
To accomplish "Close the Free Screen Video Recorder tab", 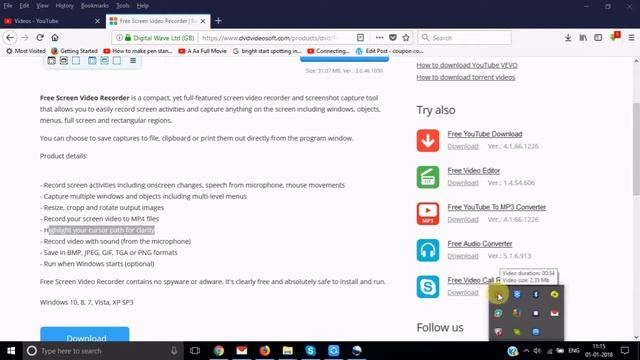I will point(203,21).
